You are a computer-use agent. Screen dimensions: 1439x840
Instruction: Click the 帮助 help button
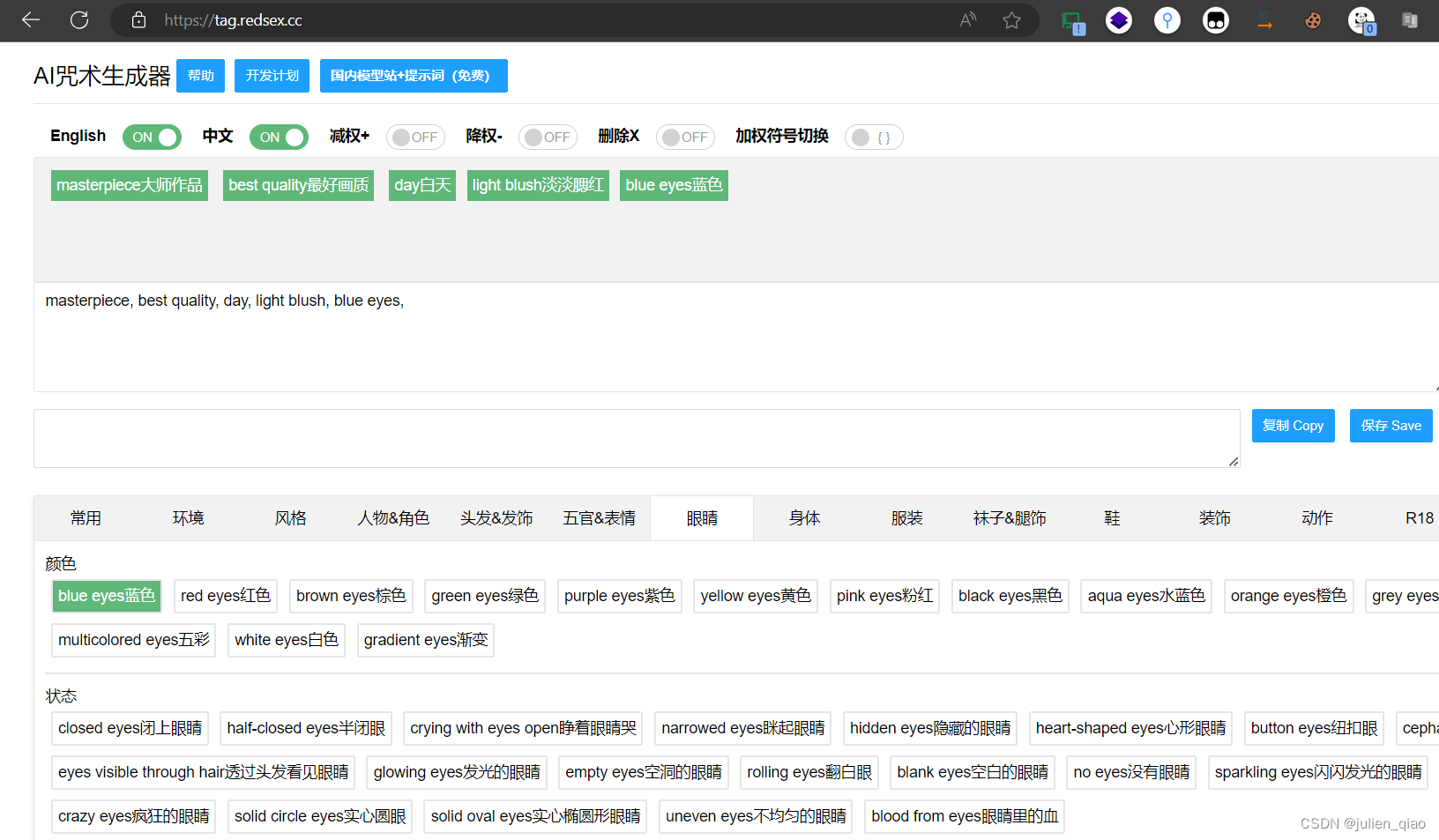click(200, 76)
